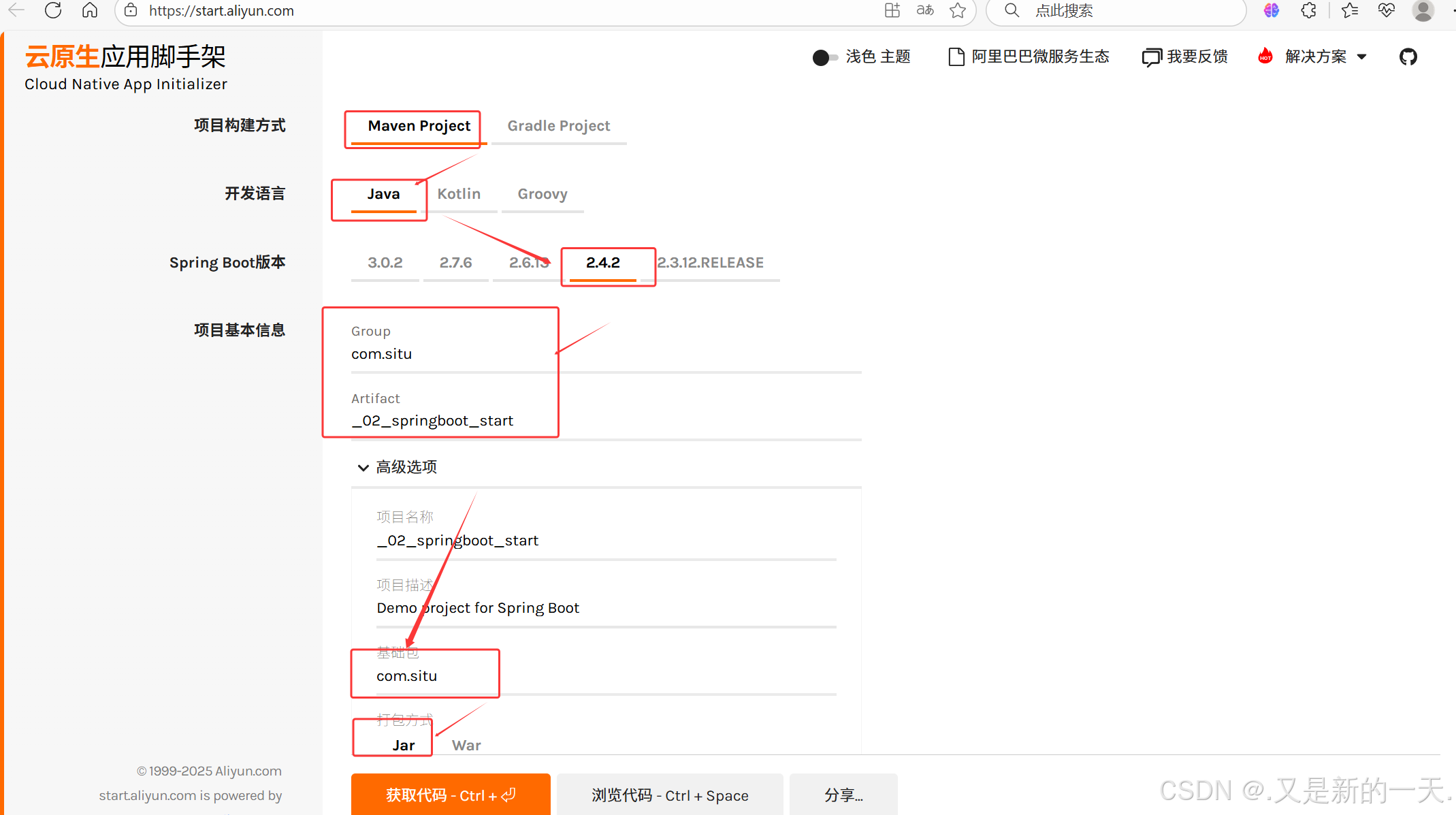This screenshot has width=1456, height=815.
Task: Open the 我要反馈 link
Action: (1185, 57)
